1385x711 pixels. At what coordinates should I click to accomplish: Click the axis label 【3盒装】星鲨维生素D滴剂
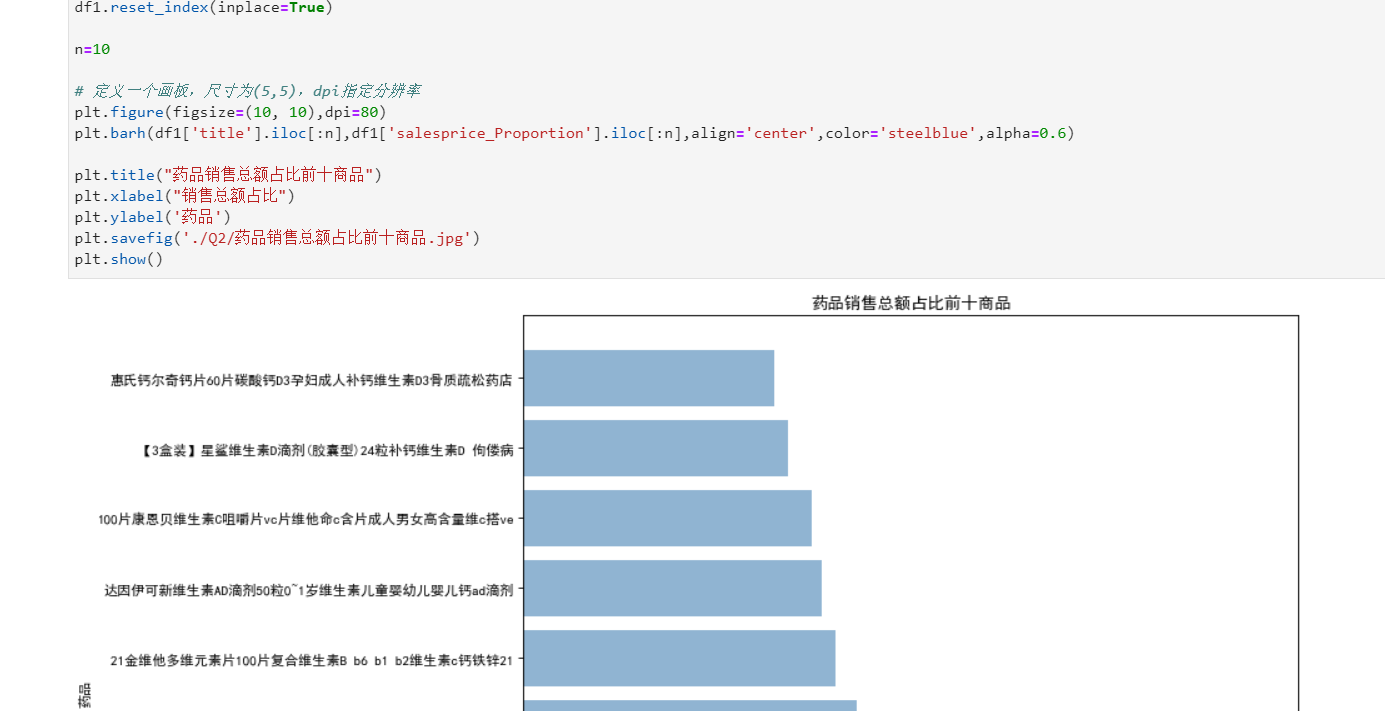tap(327, 450)
